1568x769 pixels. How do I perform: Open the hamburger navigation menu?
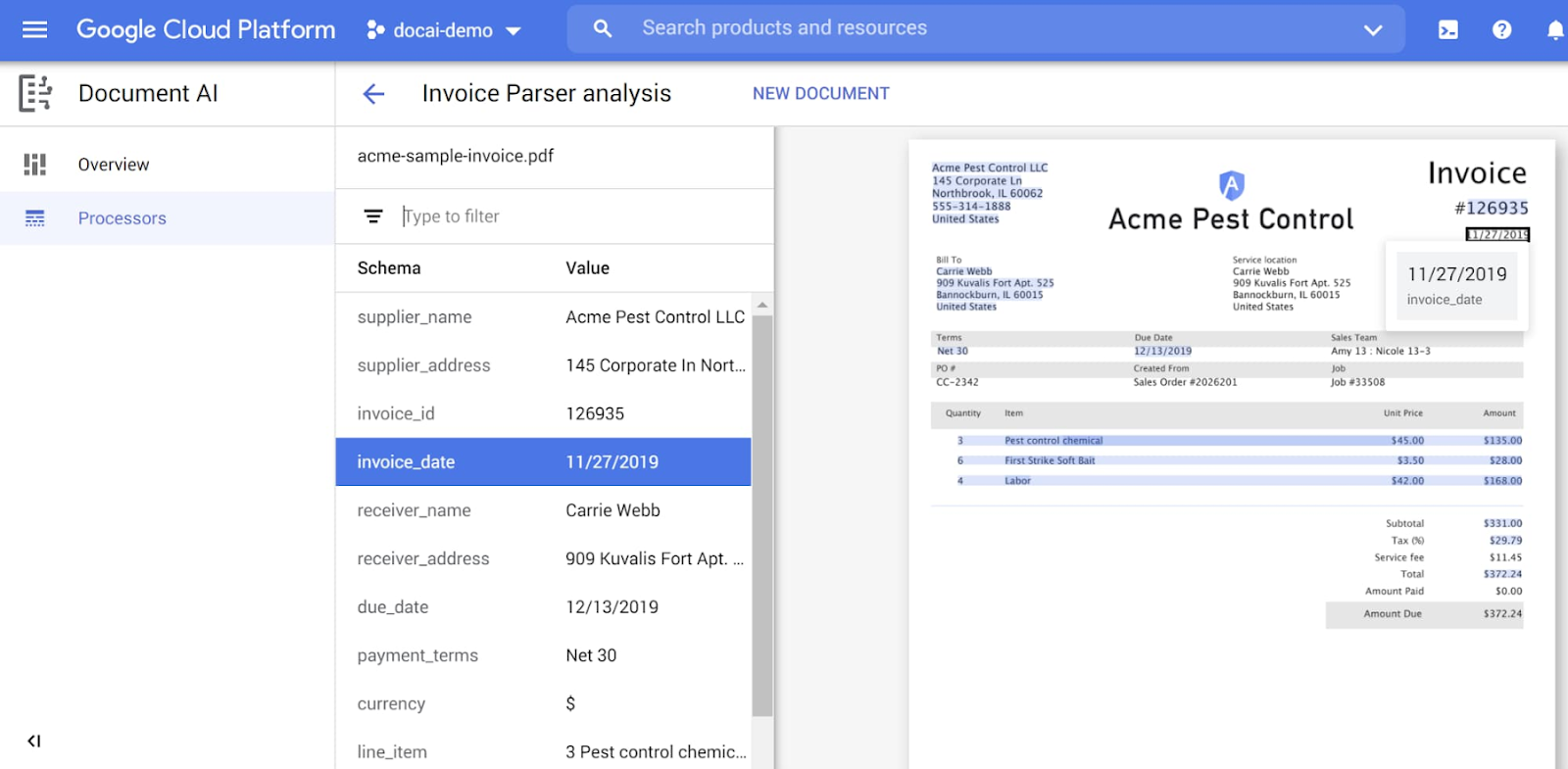[x=35, y=29]
